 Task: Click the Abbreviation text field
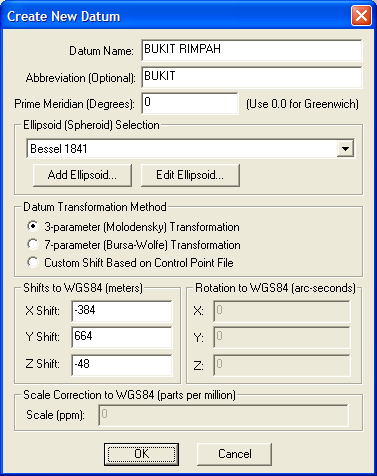coord(252,77)
